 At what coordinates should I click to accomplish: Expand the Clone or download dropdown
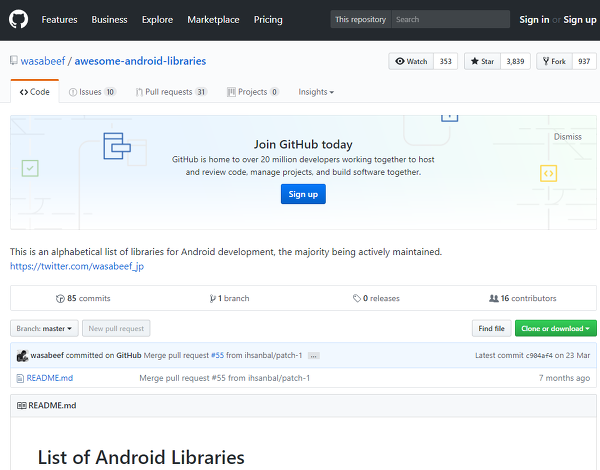tap(556, 328)
